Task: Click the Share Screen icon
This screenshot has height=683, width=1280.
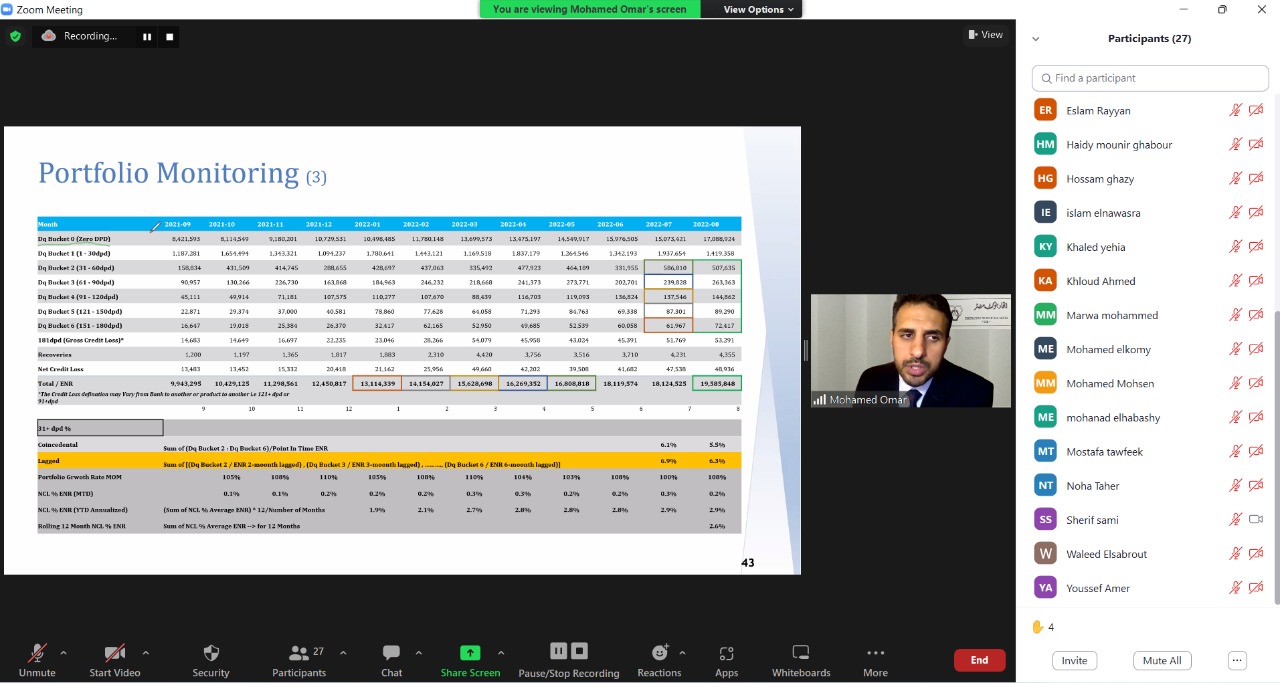Action: click(470, 653)
